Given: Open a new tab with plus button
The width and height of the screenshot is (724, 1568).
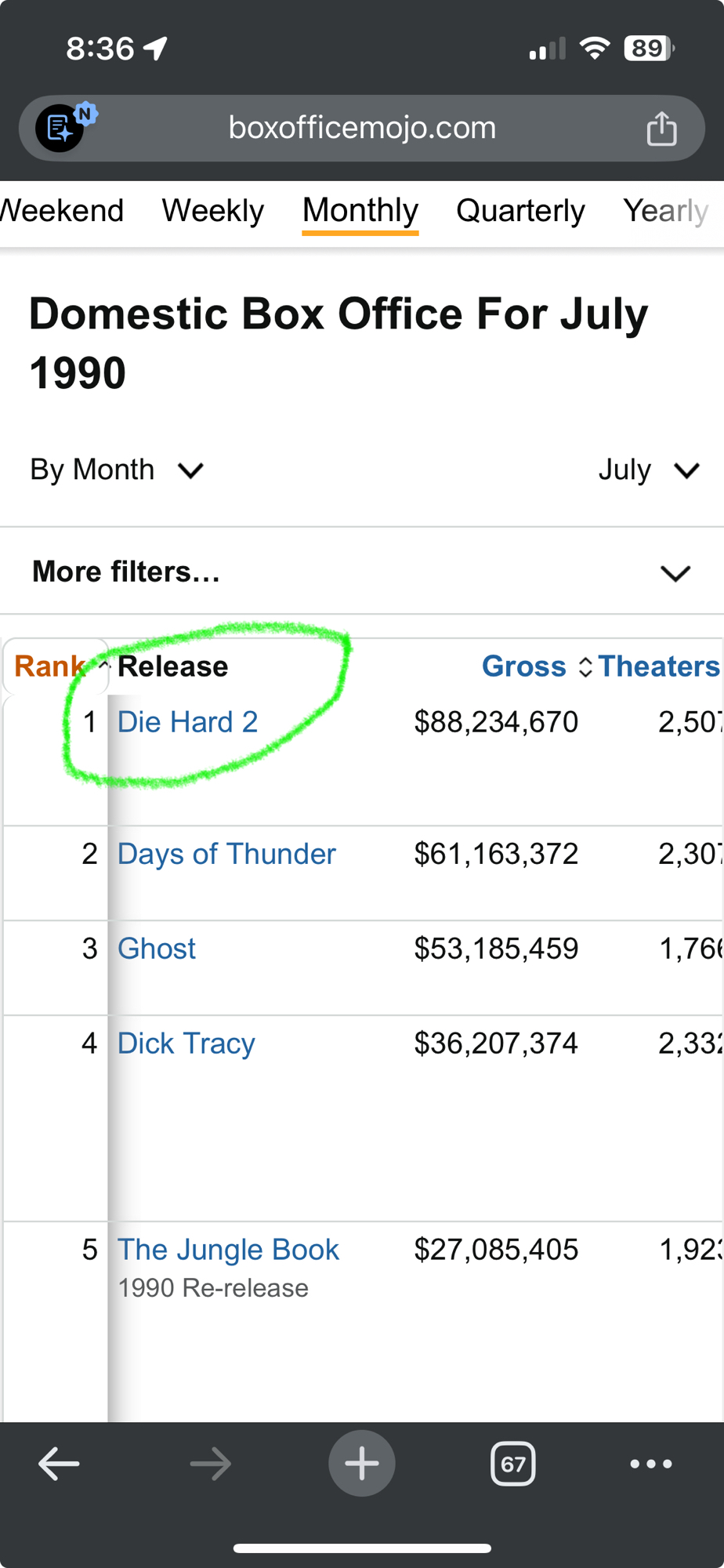Looking at the screenshot, I should click(361, 1464).
